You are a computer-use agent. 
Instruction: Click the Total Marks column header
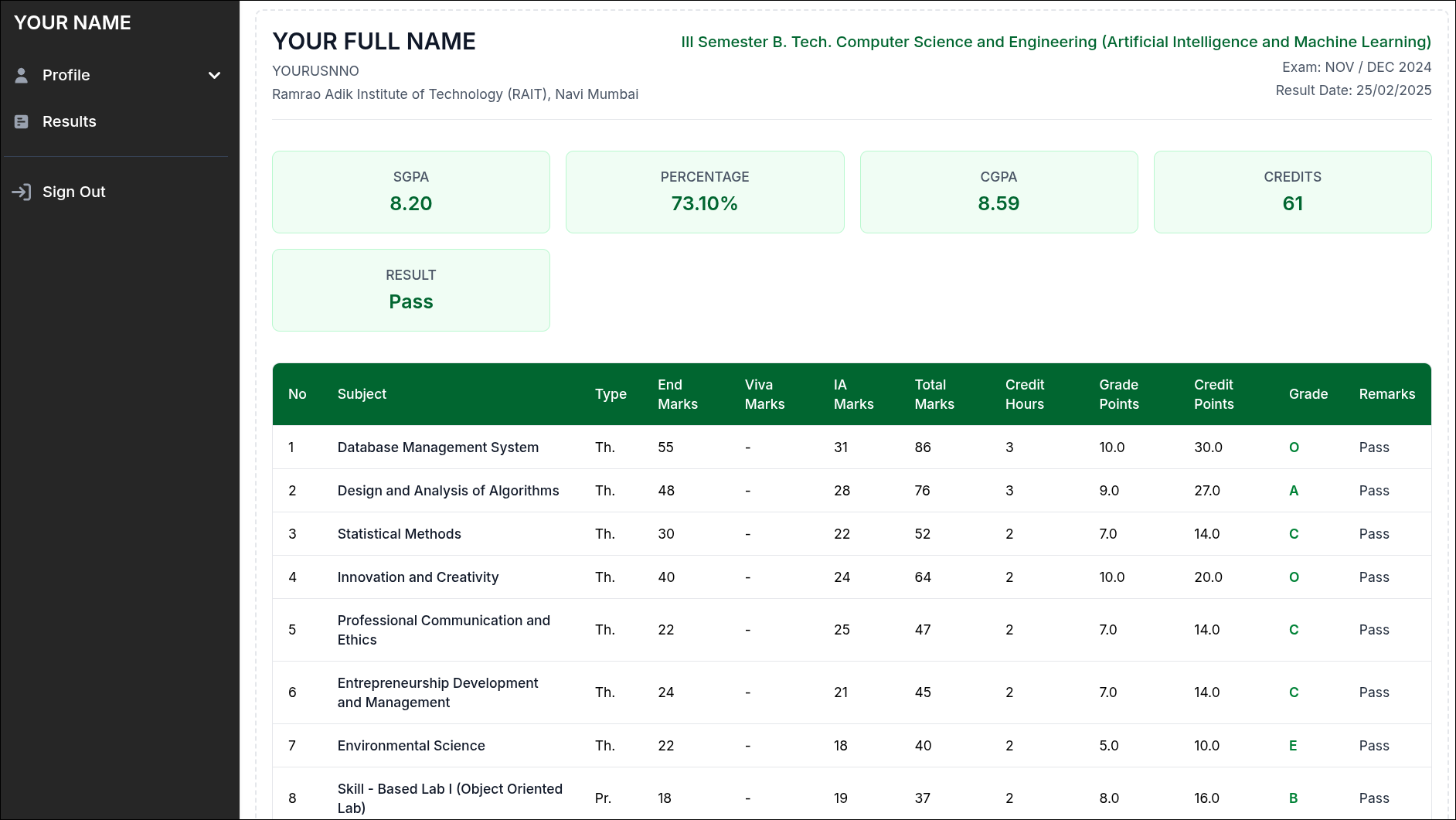(x=934, y=394)
